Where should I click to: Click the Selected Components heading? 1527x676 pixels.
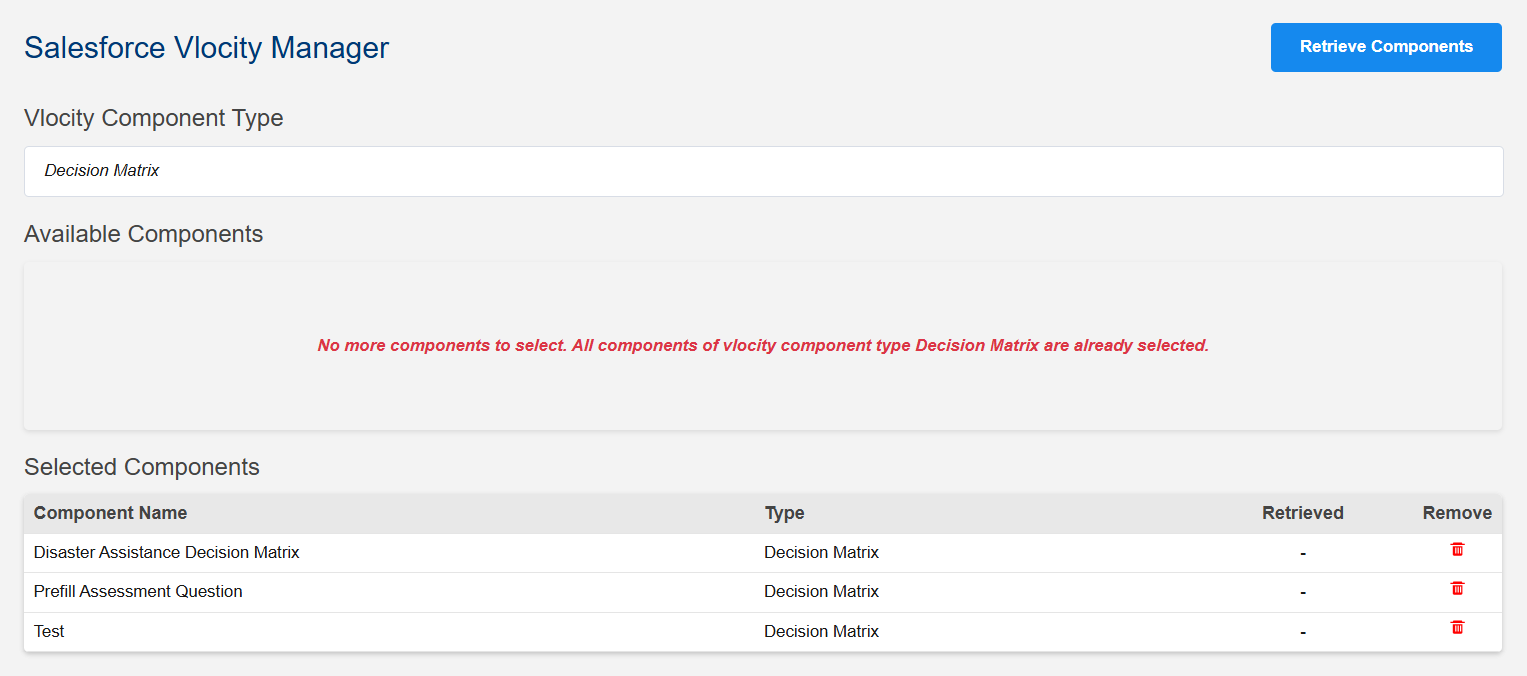(x=142, y=467)
